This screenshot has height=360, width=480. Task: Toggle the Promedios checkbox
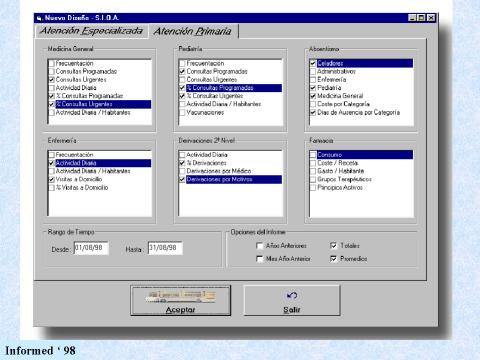pos(333,259)
